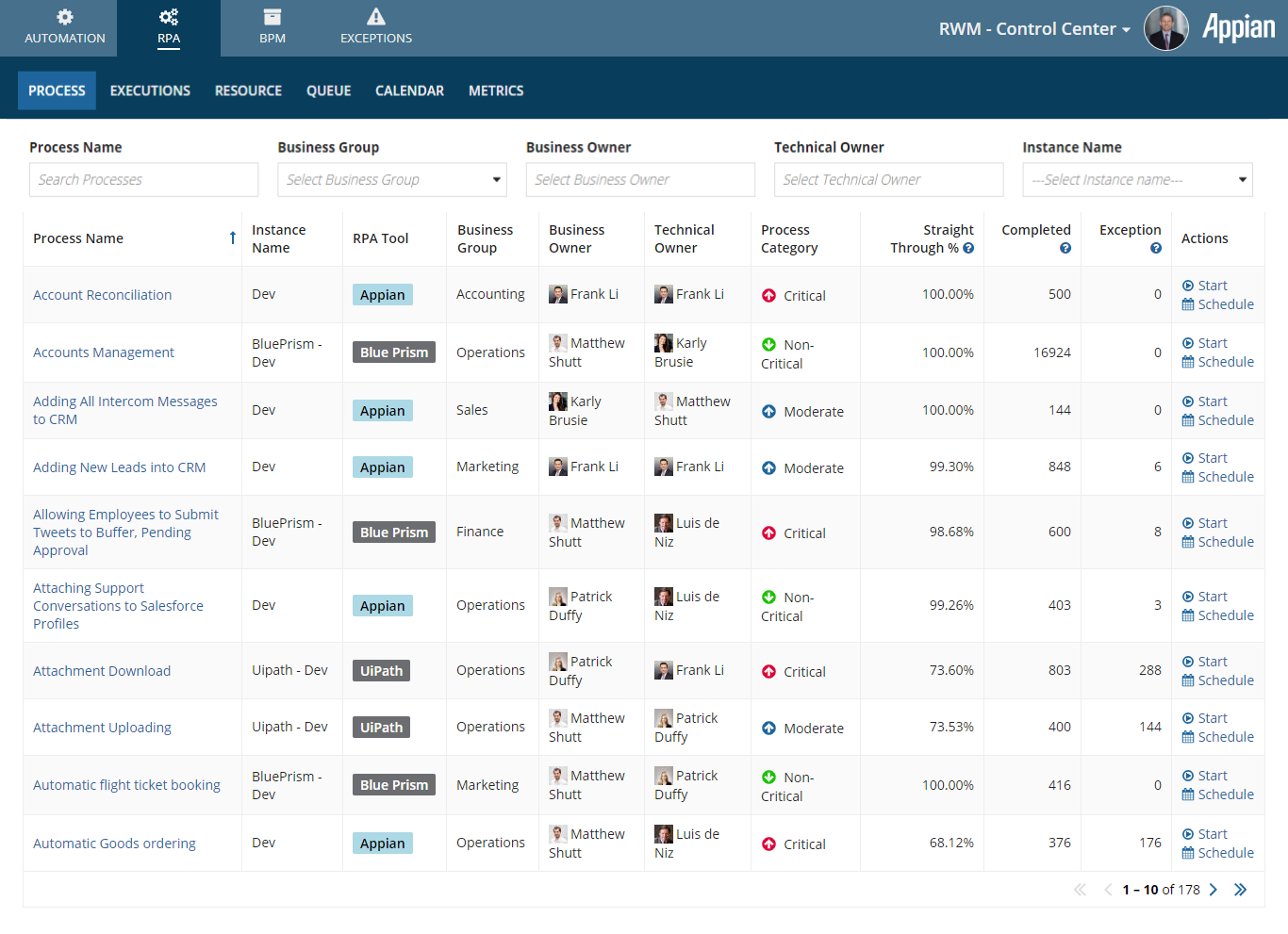
Task: Expand the Instance Name dropdown
Action: 1138,180
